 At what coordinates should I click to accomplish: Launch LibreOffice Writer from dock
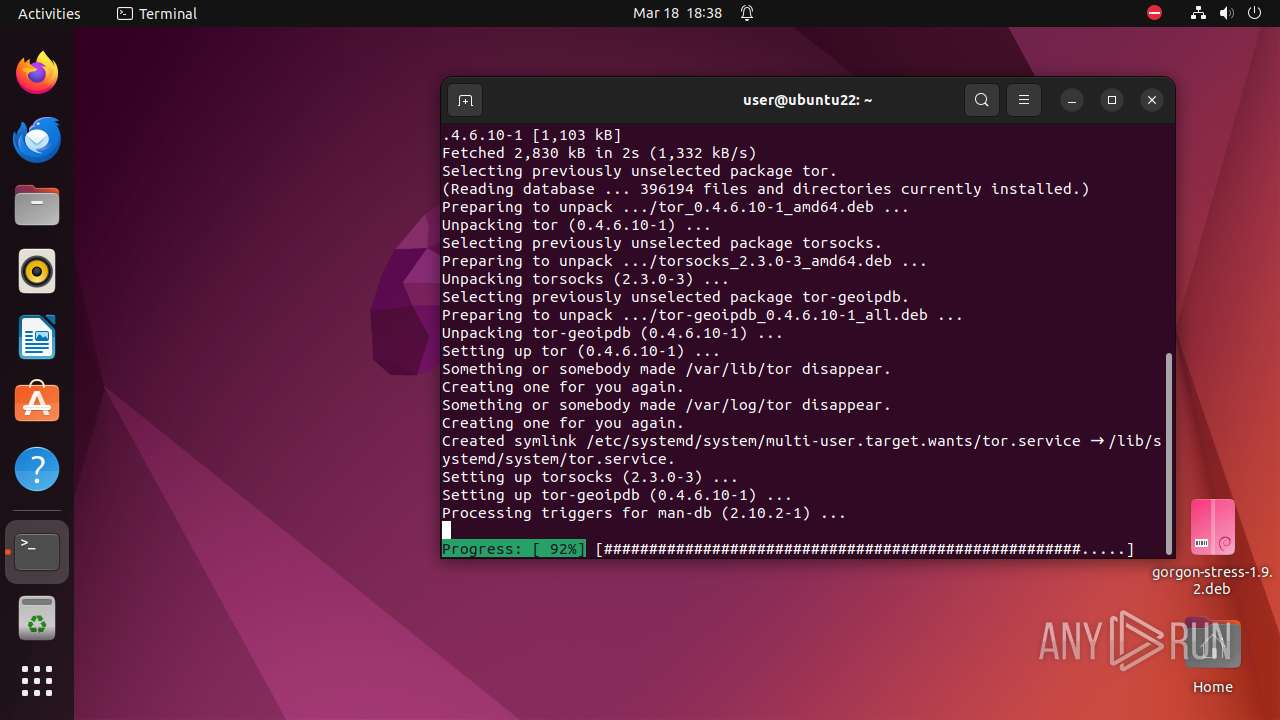pos(37,337)
